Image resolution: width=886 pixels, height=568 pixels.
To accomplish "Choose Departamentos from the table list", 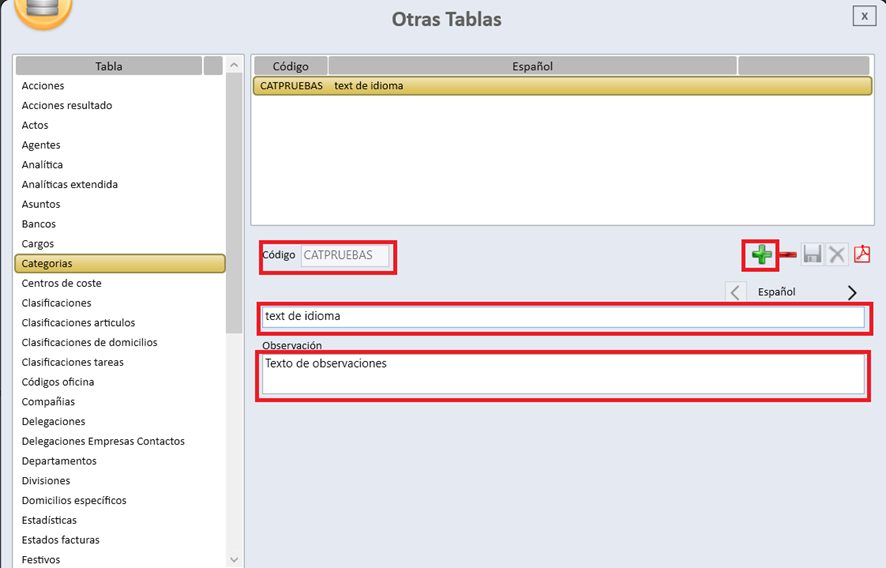I will point(59,461).
